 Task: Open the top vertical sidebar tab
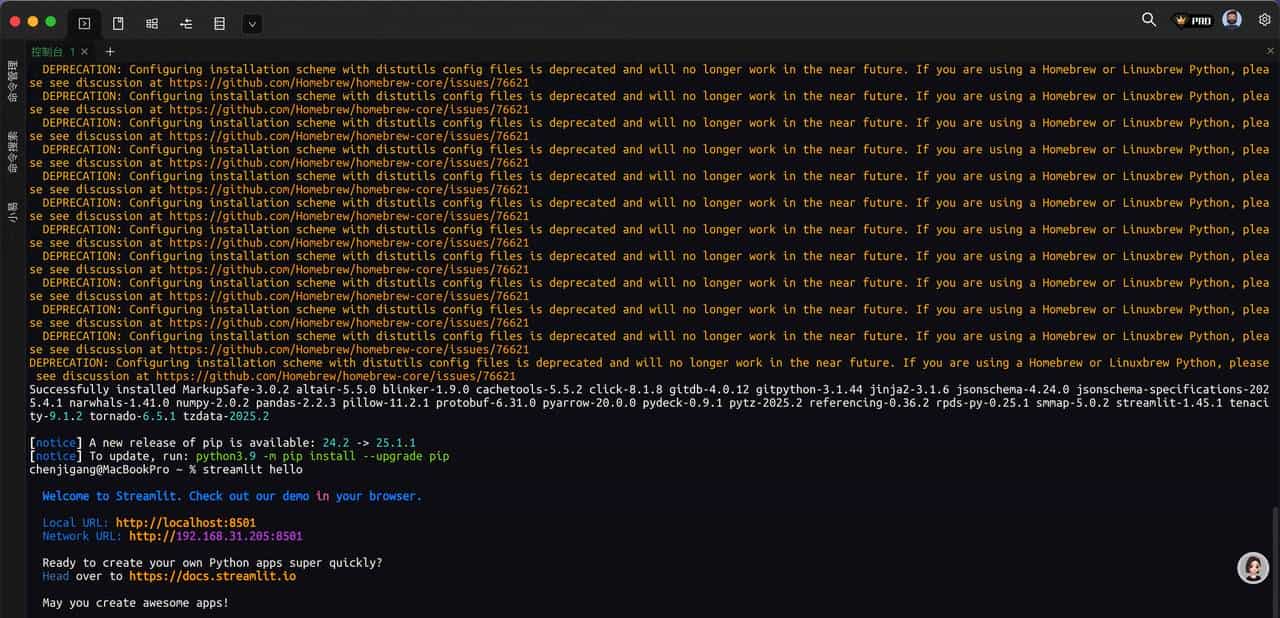coord(13,82)
